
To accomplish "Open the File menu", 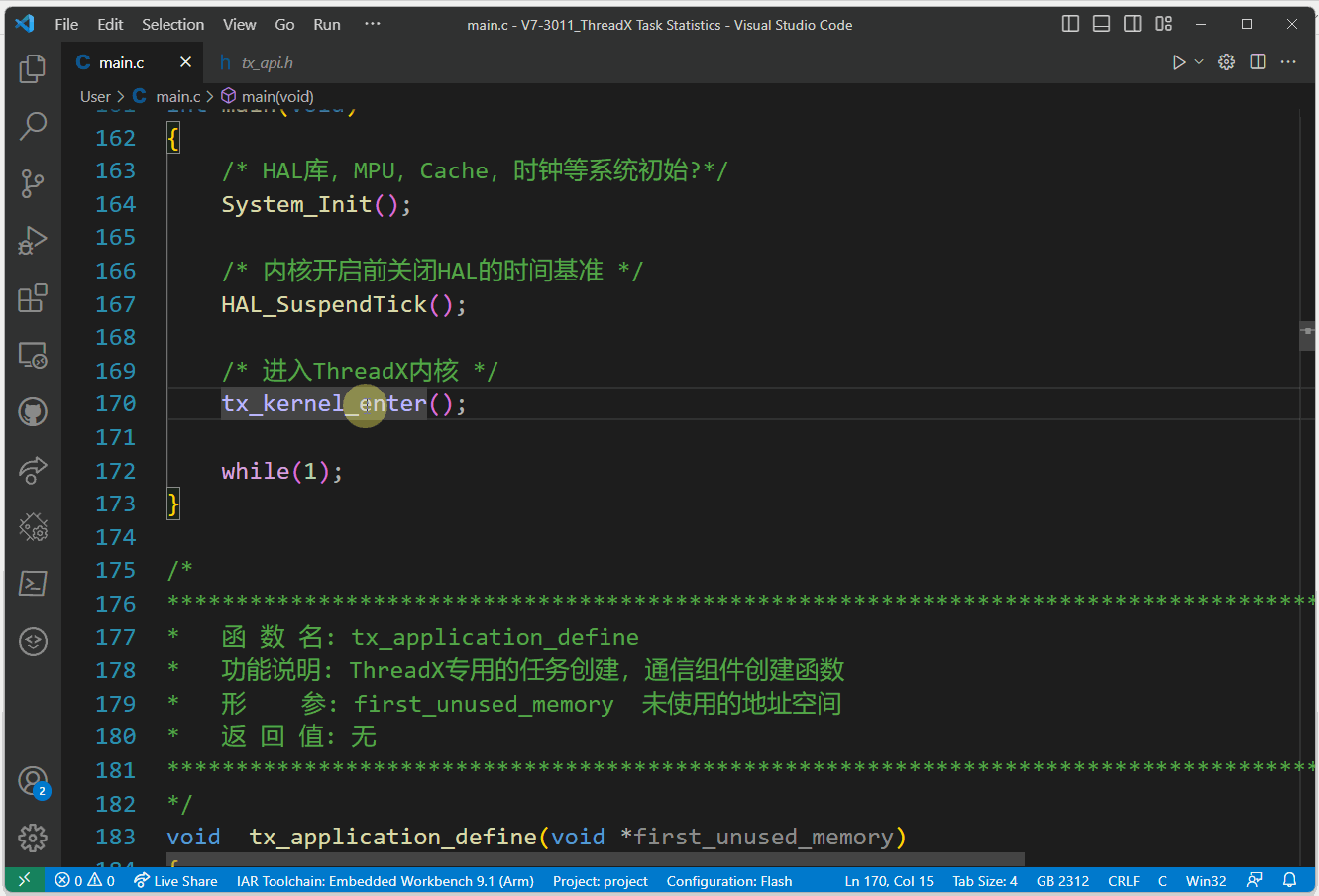I will click(x=66, y=24).
